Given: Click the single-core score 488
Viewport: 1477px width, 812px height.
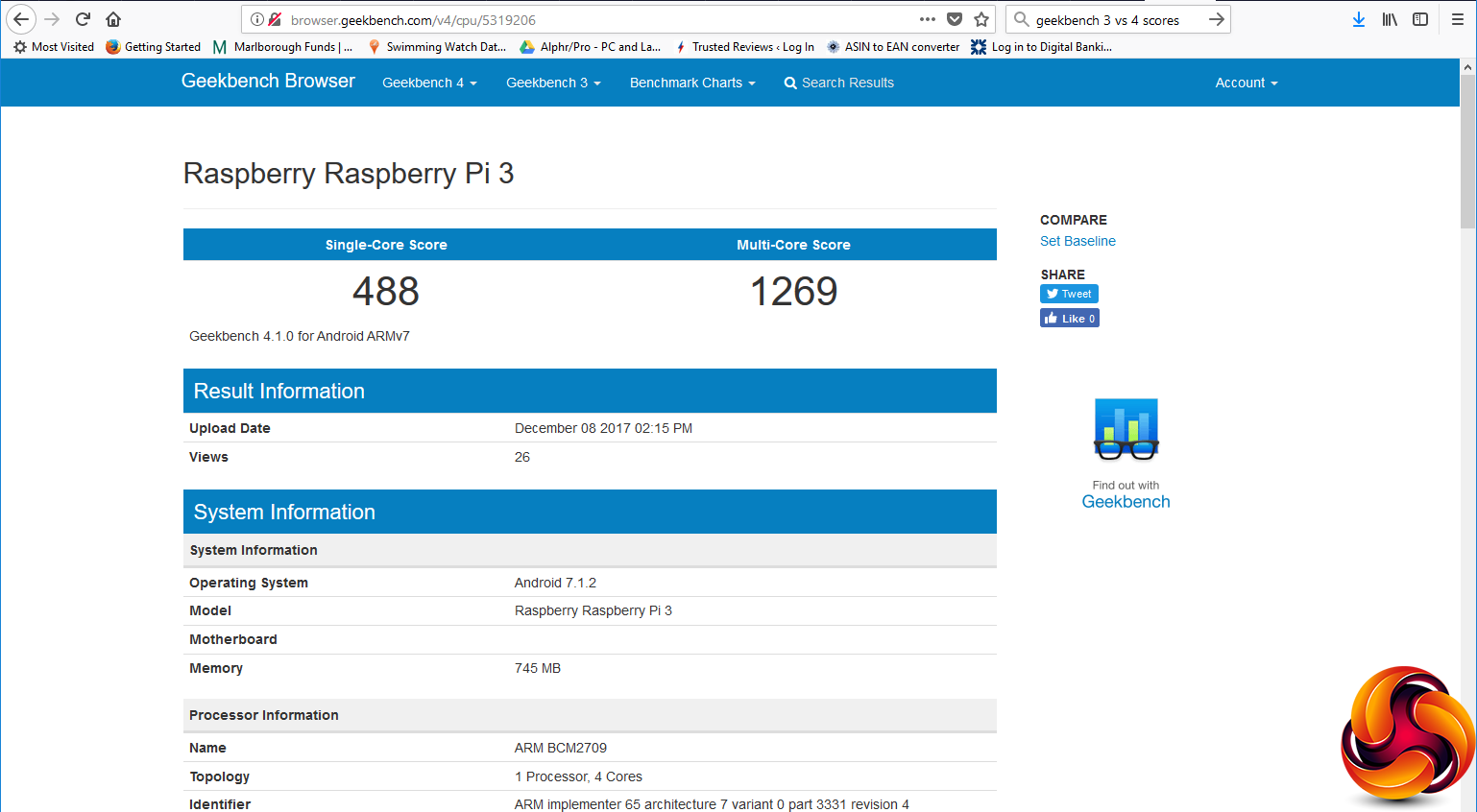Looking at the screenshot, I should click(x=386, y=292).
